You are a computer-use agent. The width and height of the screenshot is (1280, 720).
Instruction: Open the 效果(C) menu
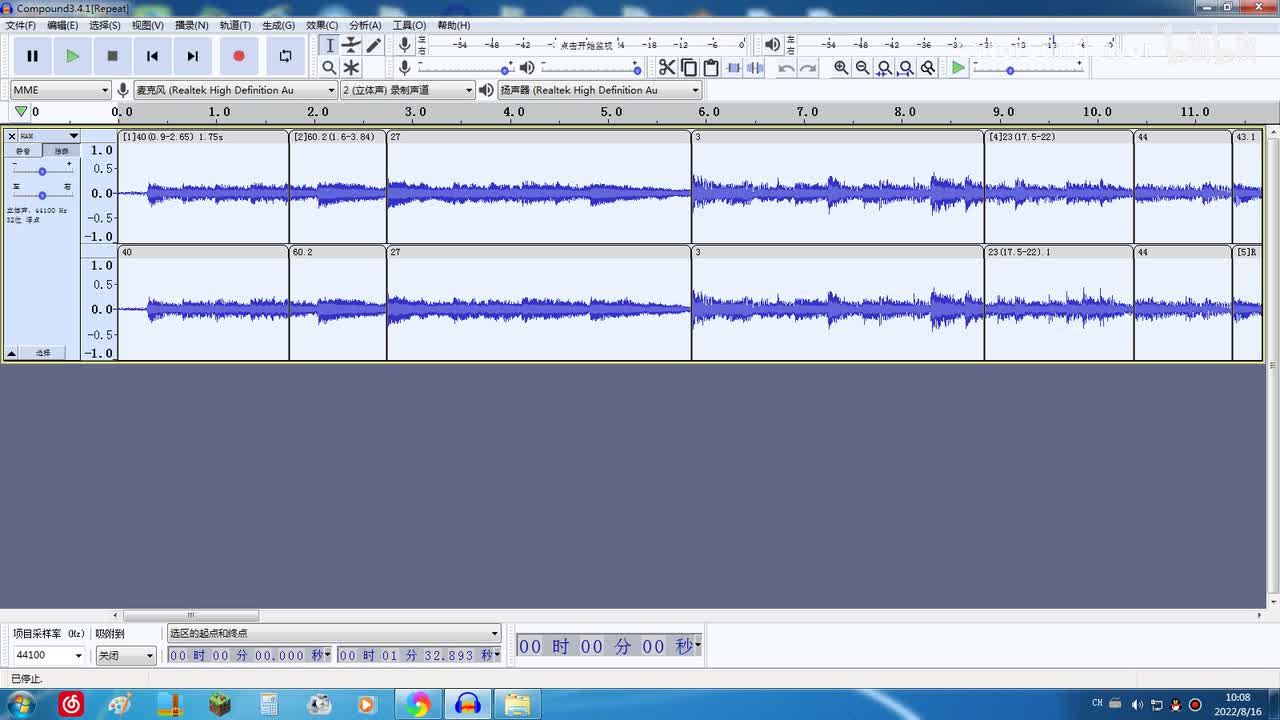pyautogui.click(x=322, y=25)
